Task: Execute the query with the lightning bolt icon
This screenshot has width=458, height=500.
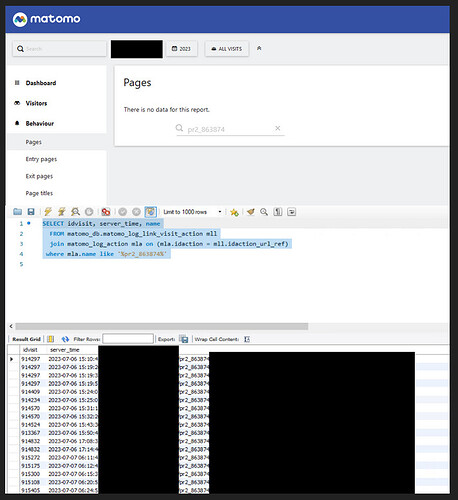Action: coord(48,212)
